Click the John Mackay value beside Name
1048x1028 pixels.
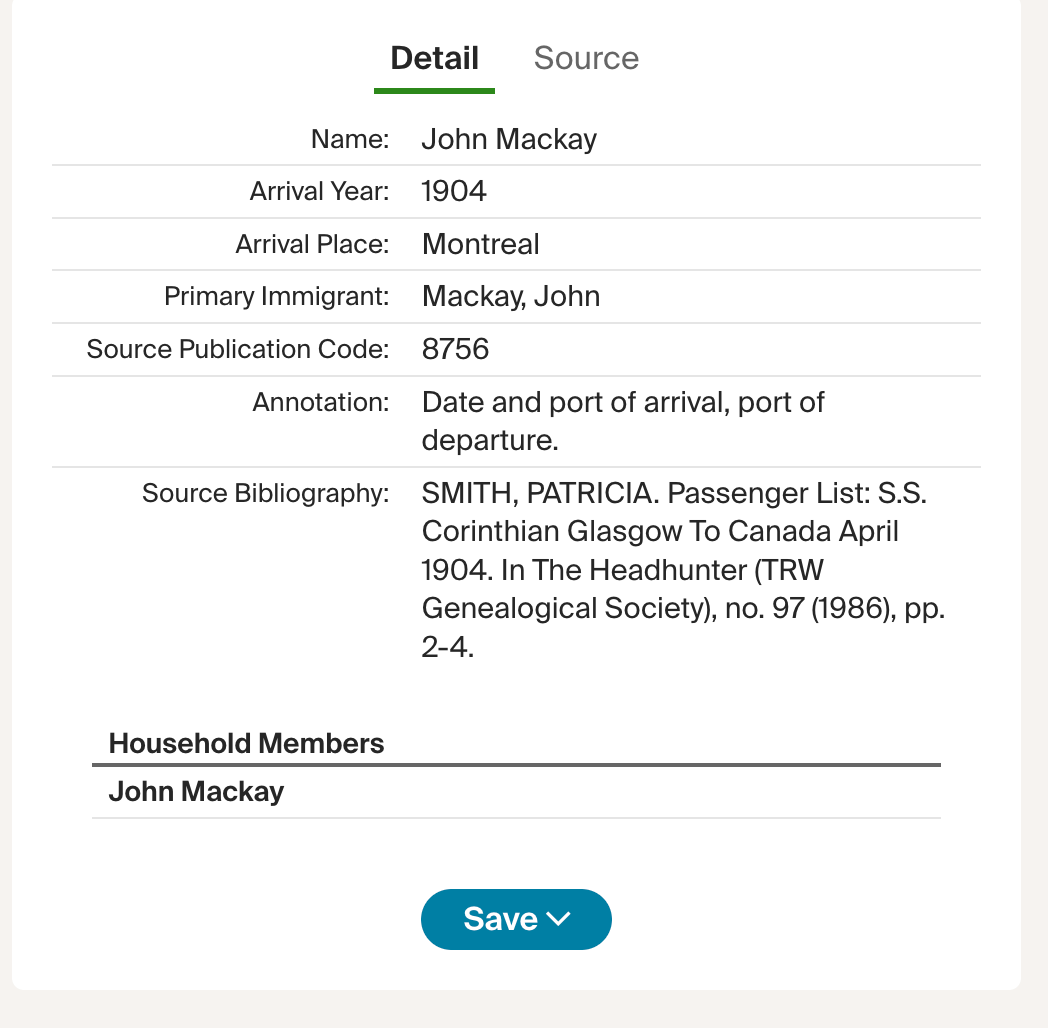point(509,139)
